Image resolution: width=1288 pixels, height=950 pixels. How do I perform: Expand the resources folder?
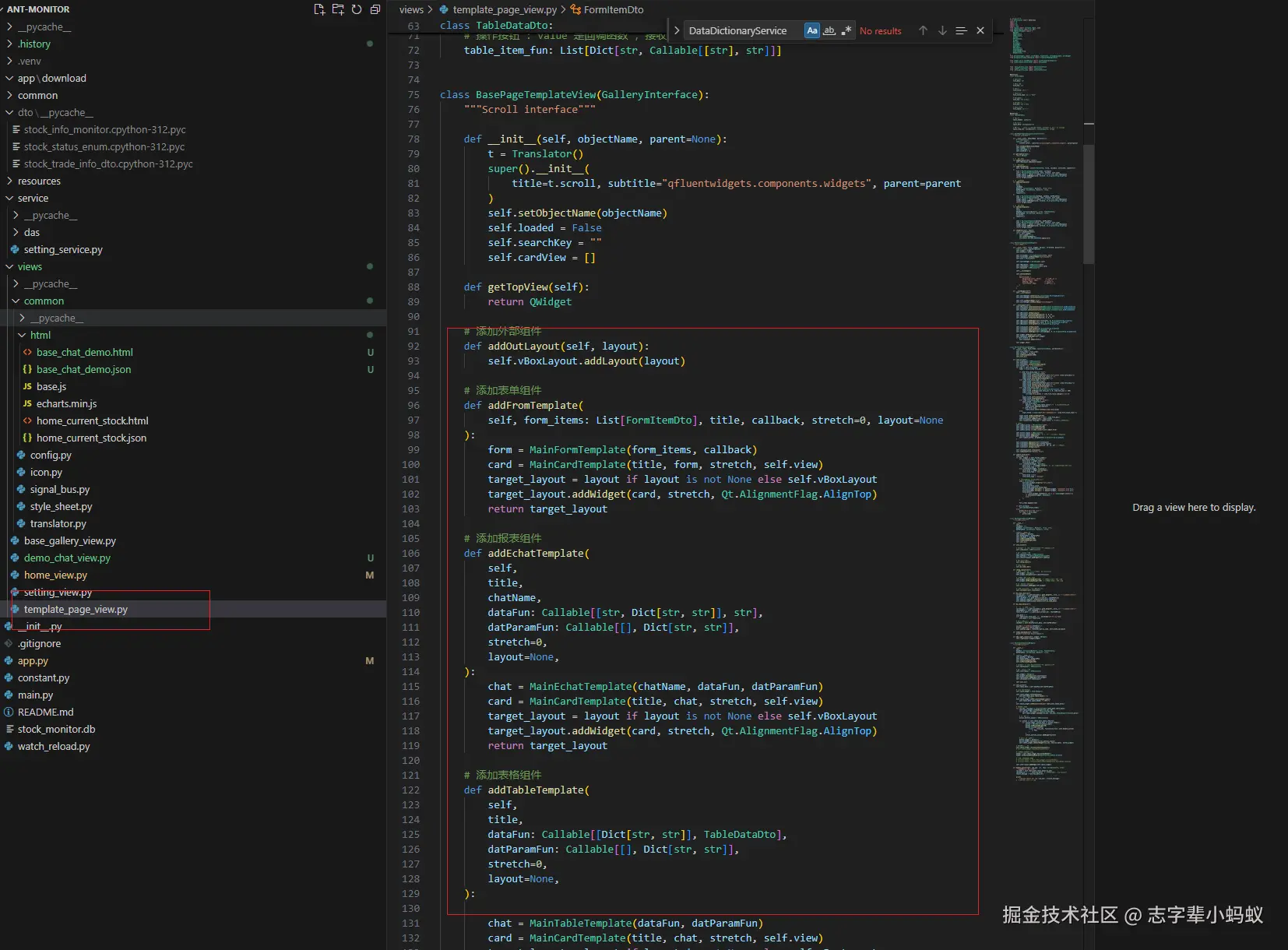tap(9, 181)
